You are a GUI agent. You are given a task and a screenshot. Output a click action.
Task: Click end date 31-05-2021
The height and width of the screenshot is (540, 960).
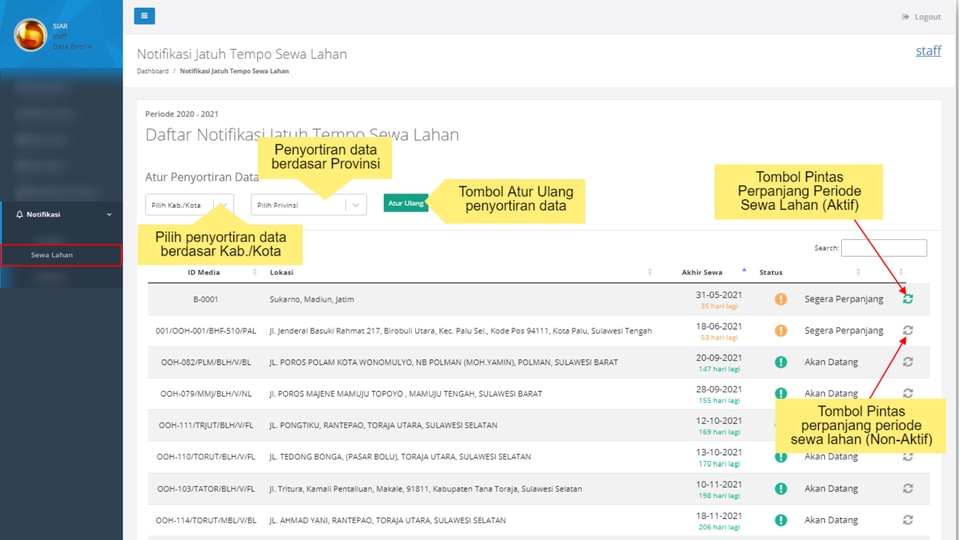719,295
